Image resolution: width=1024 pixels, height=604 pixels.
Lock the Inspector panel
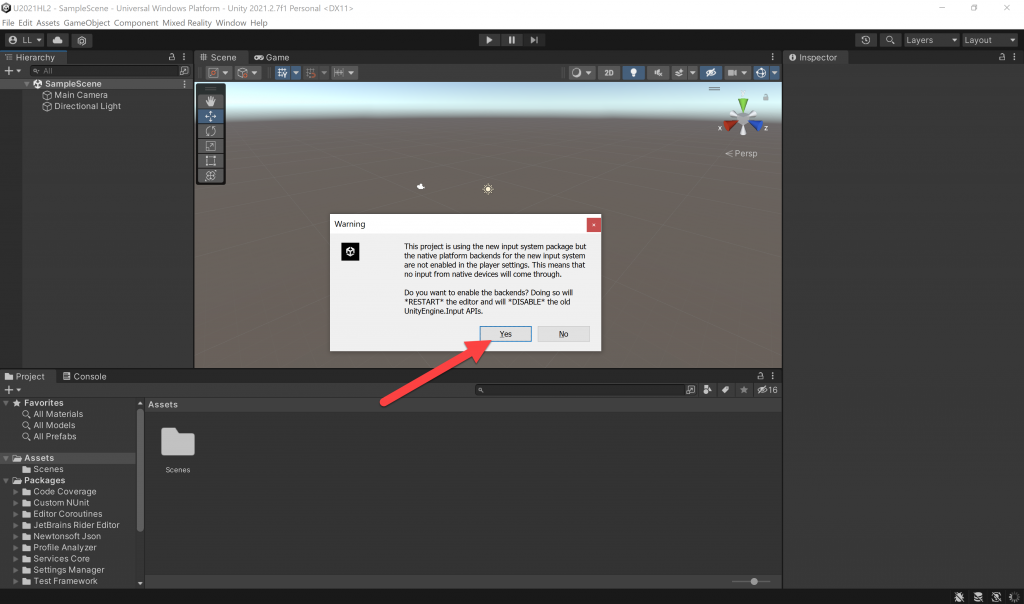coord(1002,57)
